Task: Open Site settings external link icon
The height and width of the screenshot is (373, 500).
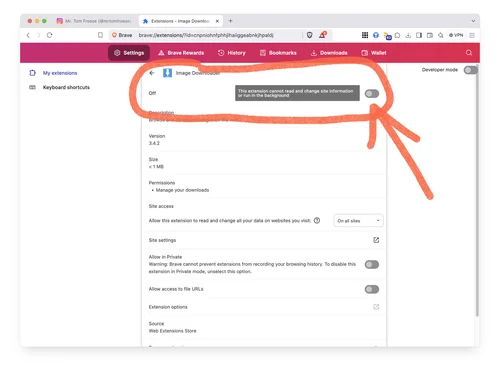Action: click(x=376, y=240)
